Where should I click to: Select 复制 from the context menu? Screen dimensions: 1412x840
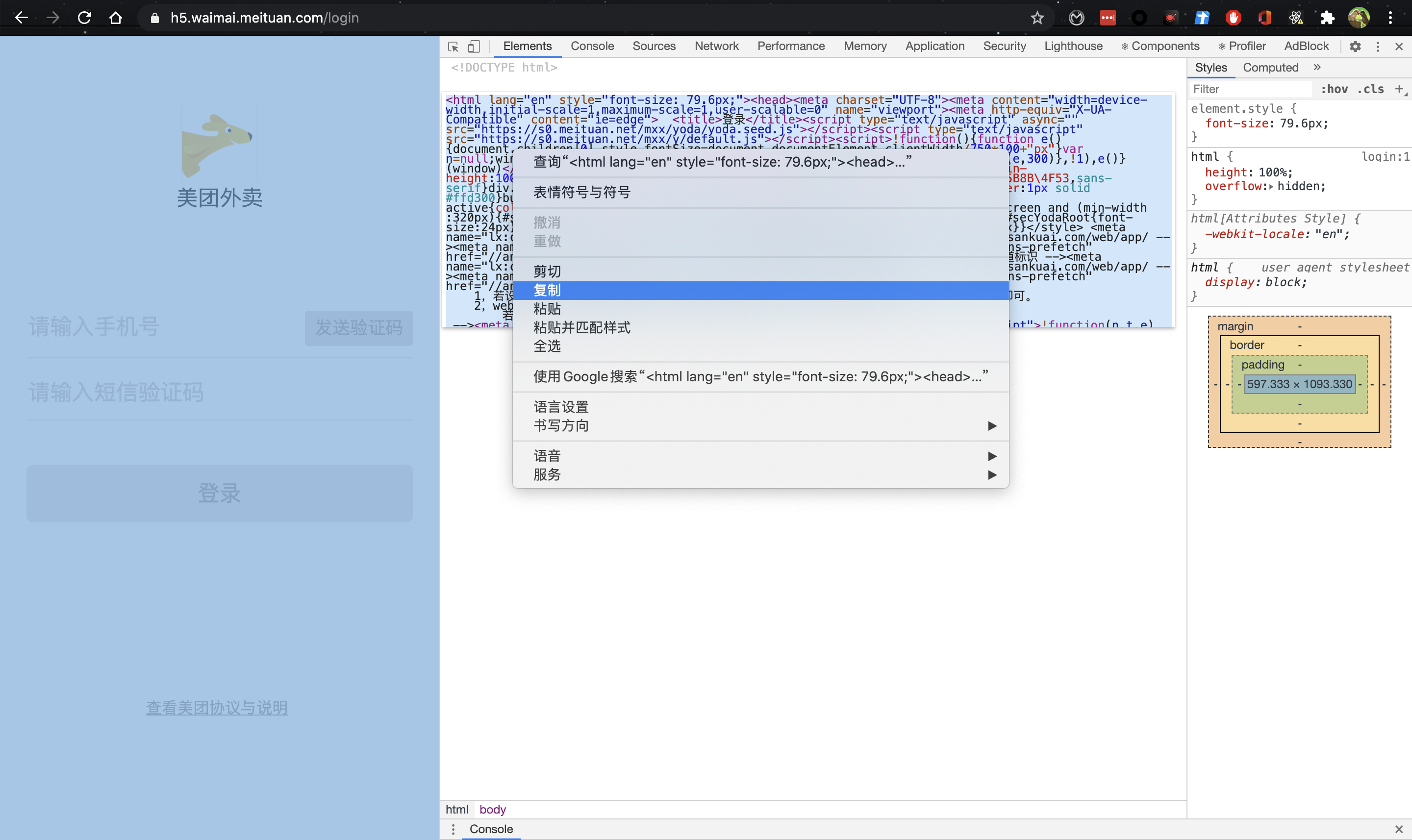[547, 291]
